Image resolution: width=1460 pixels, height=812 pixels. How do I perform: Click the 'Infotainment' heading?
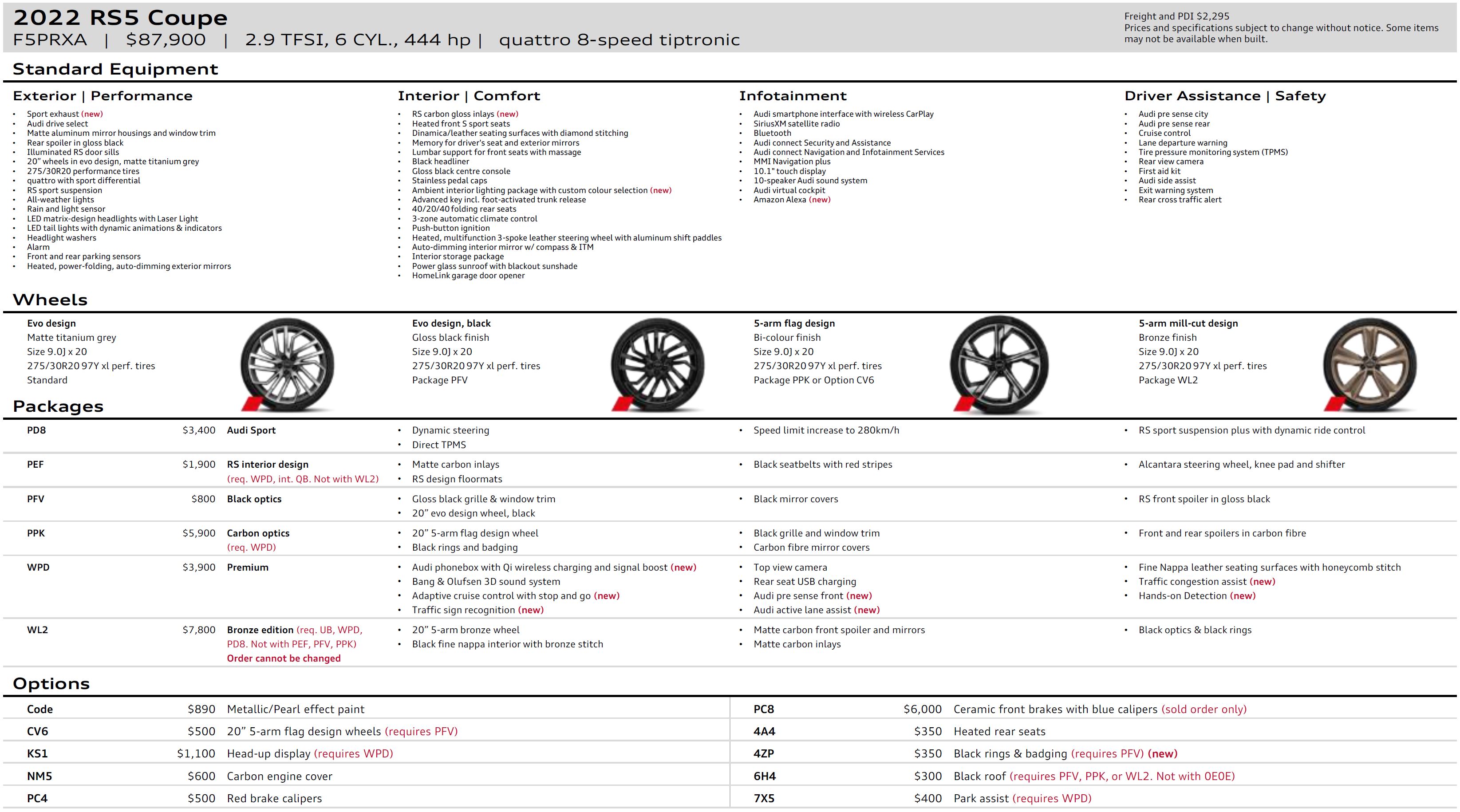pyautogui.click(x=792, y=96)
